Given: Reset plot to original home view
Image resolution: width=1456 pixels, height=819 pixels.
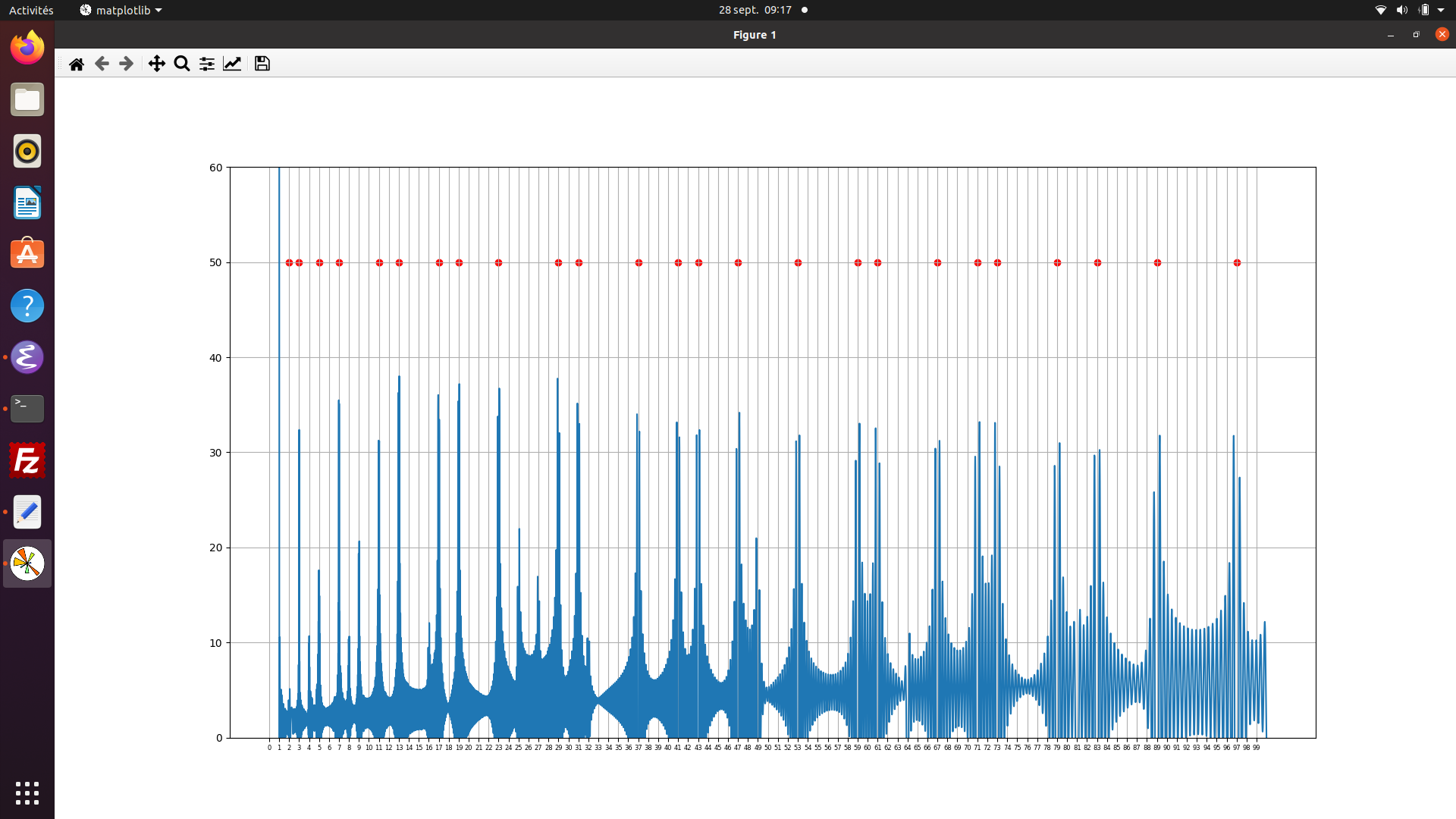Looking at the screenshot, I should point(77,64).
